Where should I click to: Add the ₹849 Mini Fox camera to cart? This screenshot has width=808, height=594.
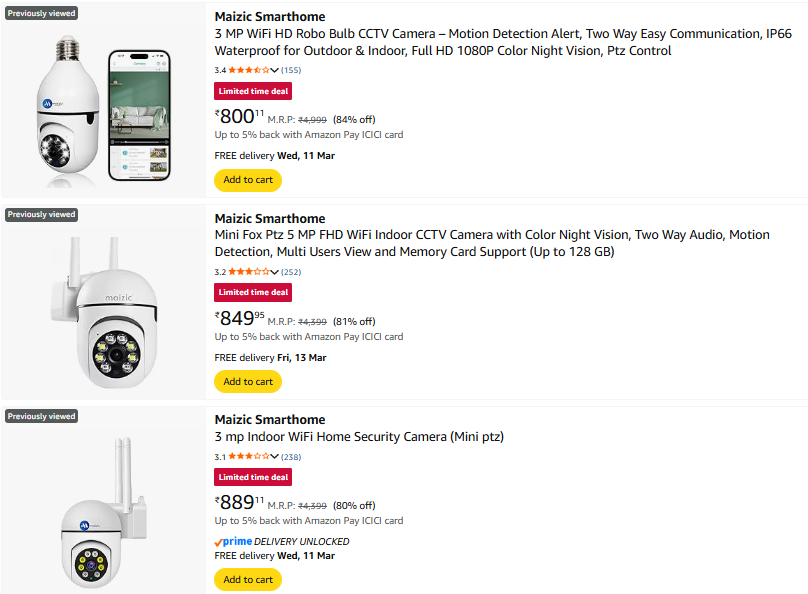click(x=247, y=381)
